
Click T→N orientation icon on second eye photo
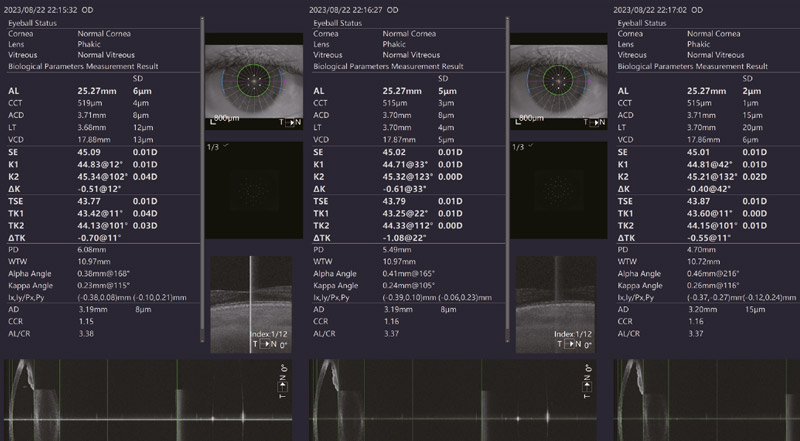[x=595, y=122]
